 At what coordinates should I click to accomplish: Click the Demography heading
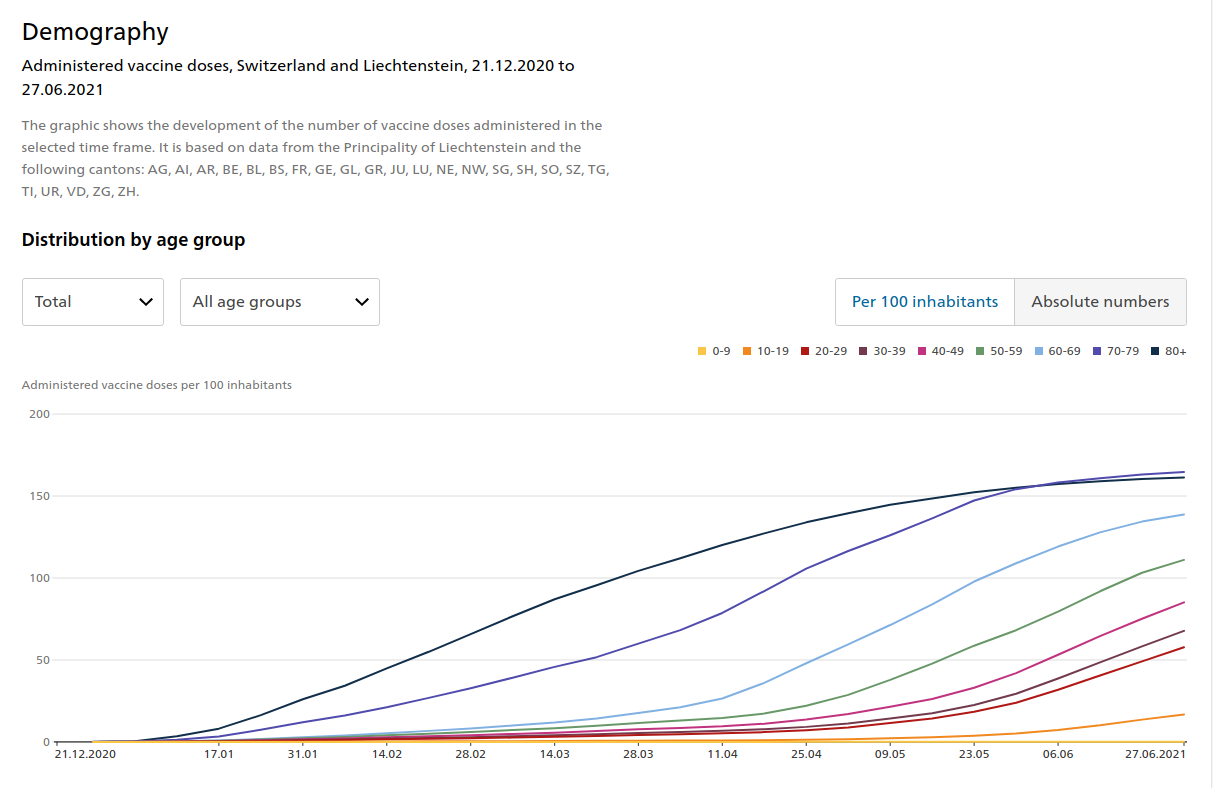[x=95, y=32]
